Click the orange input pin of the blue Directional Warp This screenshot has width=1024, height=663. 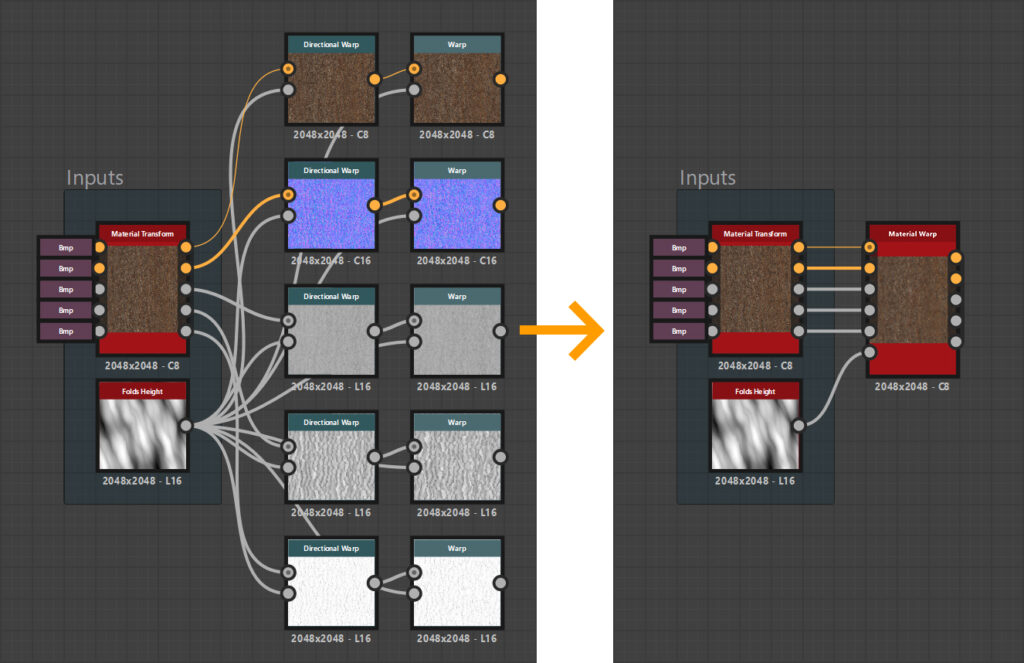pyautogui.click(x=288, y=194)
